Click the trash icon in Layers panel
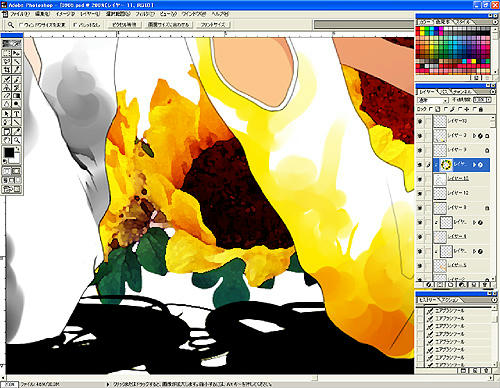The height and width of the screenshot is (388, 500). pos(485,285)
